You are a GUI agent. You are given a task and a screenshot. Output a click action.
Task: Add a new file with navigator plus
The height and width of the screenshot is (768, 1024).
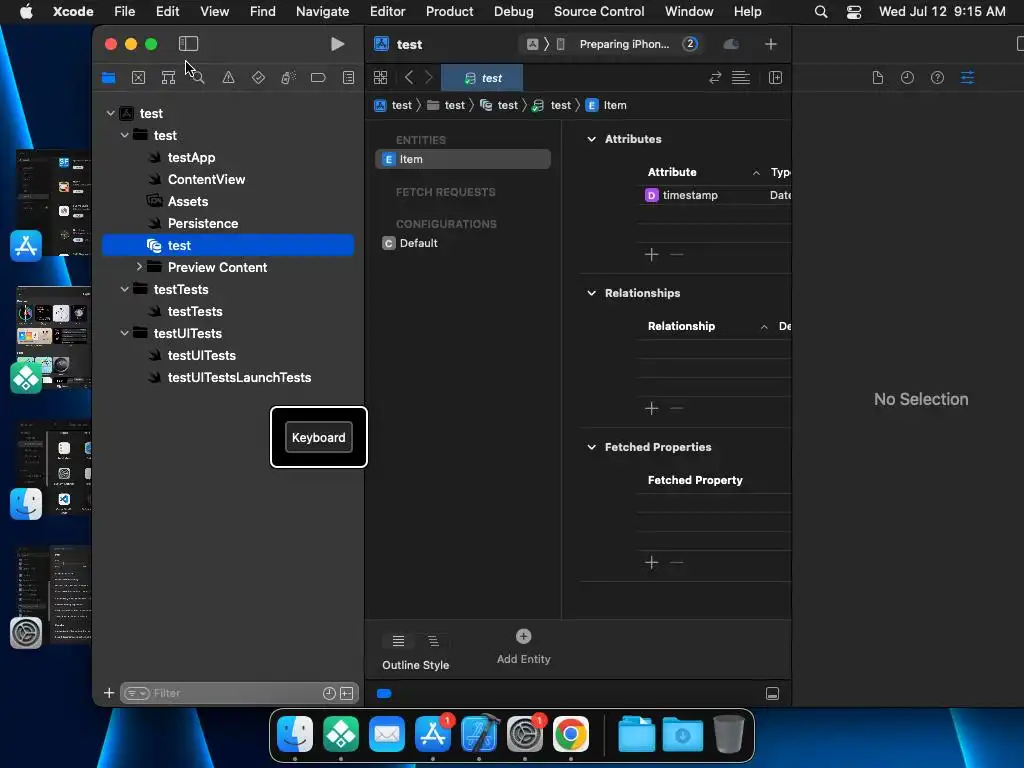point(109,693)
